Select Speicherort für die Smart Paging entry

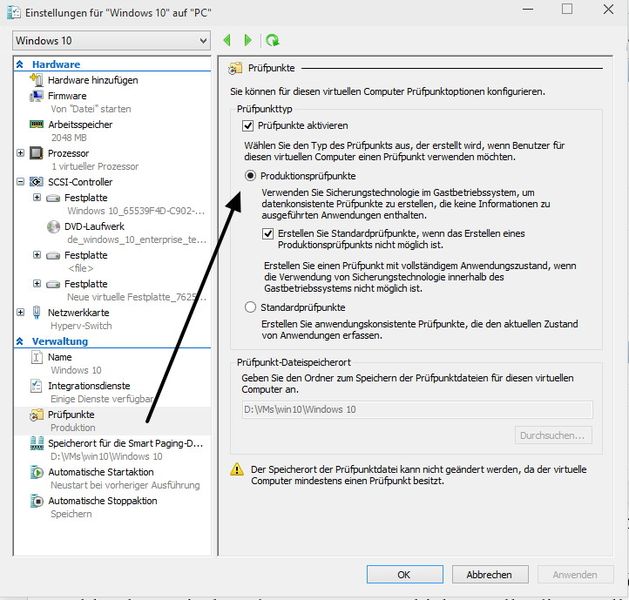(x=126, y=443)
